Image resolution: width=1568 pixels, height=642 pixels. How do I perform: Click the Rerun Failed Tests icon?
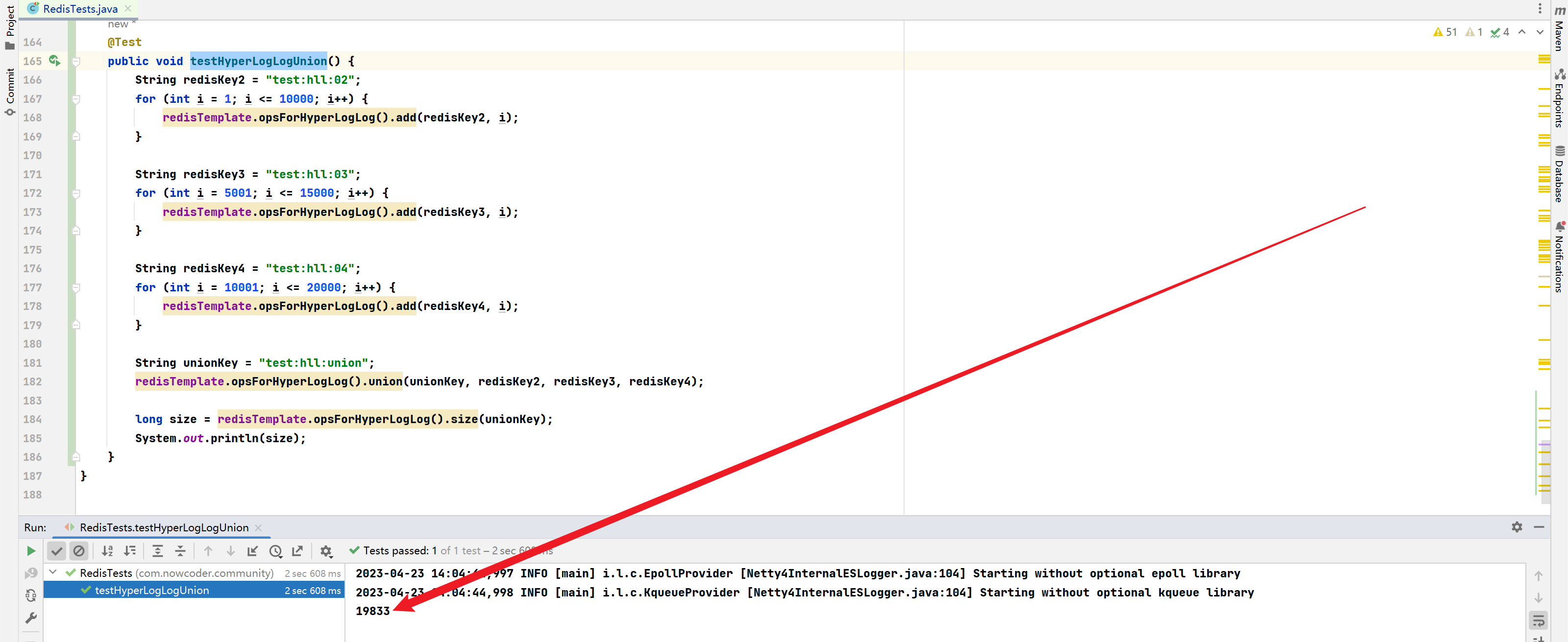pos(31,573)
